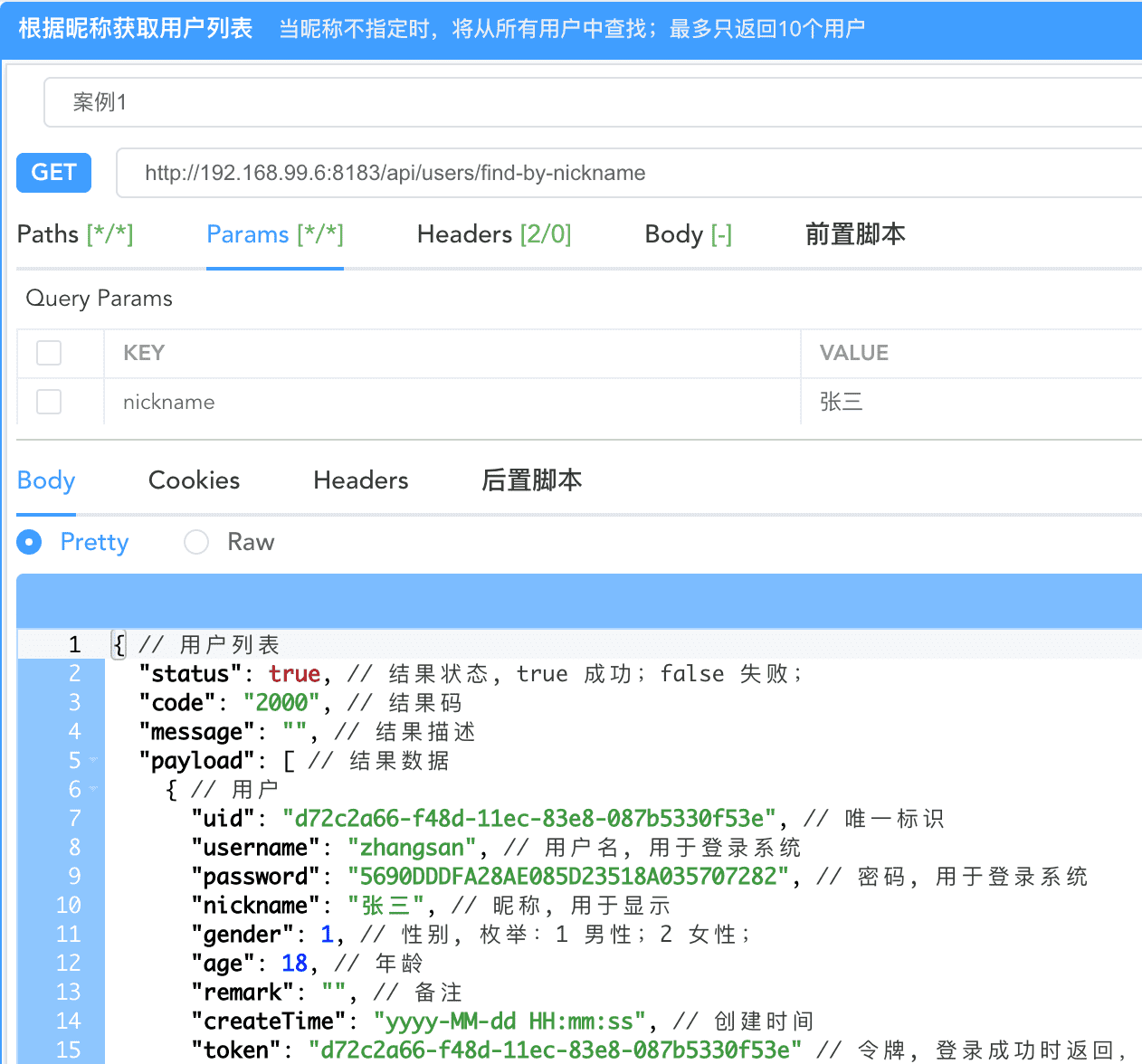Viewport: 1142px width, 1064px height.
Task: Select the Pretty radio button
Action: coord(30,542)
